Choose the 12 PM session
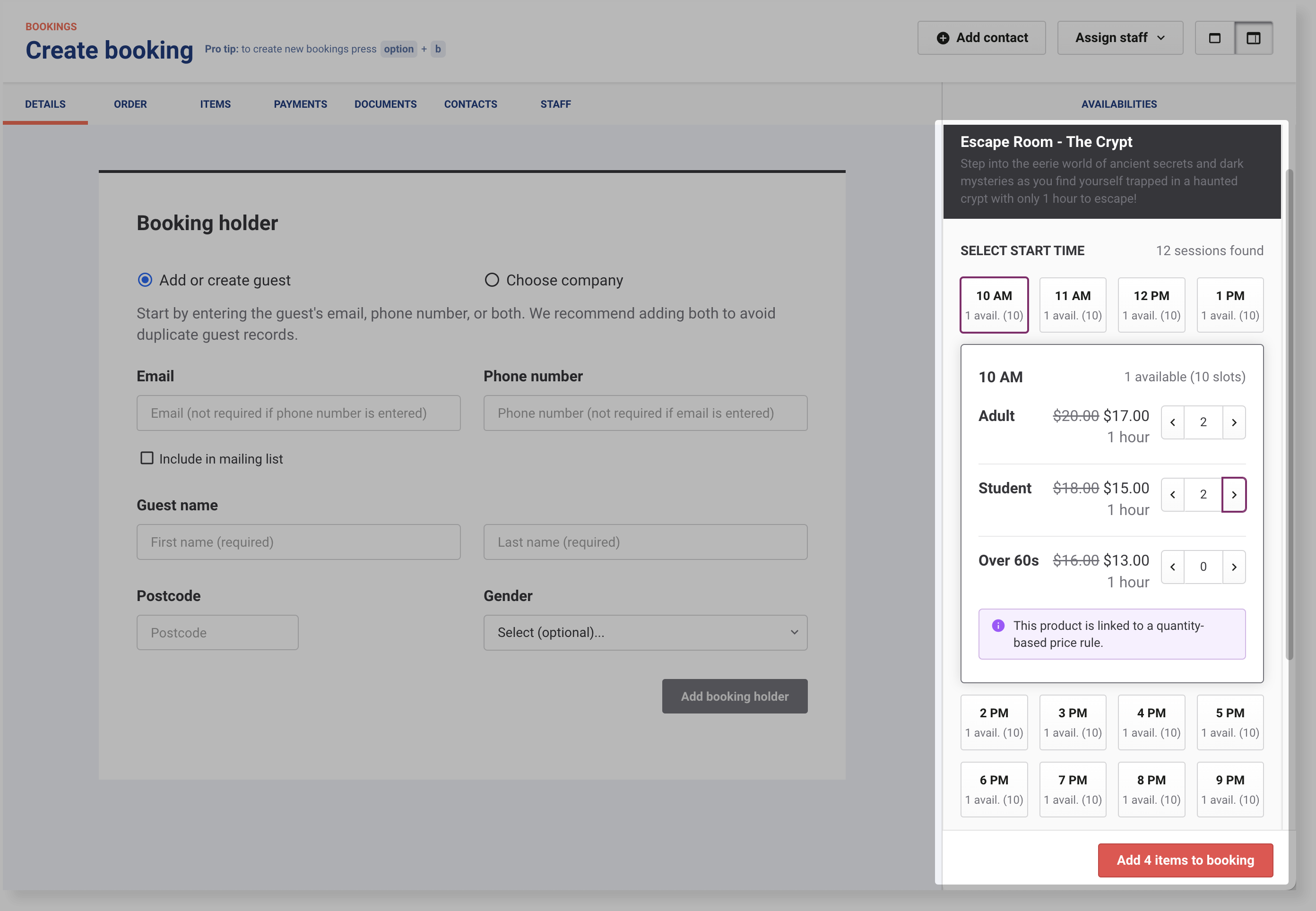The width and height of the screenshot is (1316, 911). point(1151,305)
